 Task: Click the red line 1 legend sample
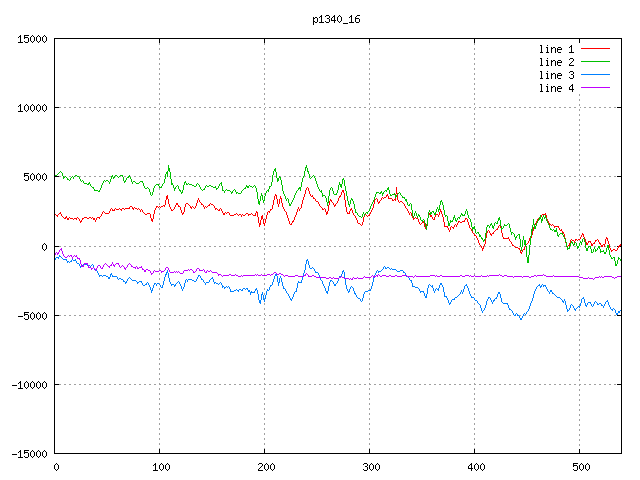click(x=596, y=49)
